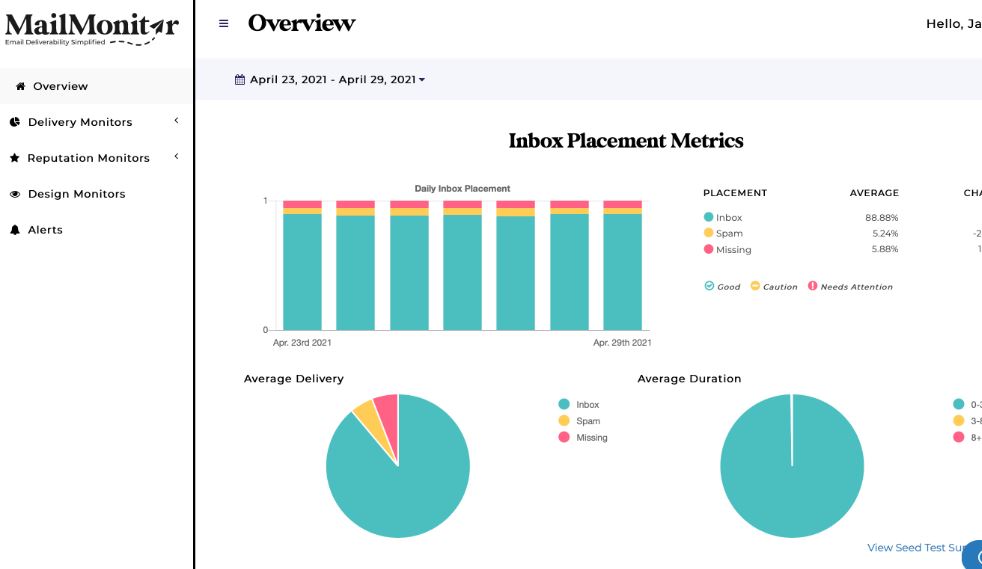
Task: Toggle the pink Average Duration legend dot
Action: (958, 437)
